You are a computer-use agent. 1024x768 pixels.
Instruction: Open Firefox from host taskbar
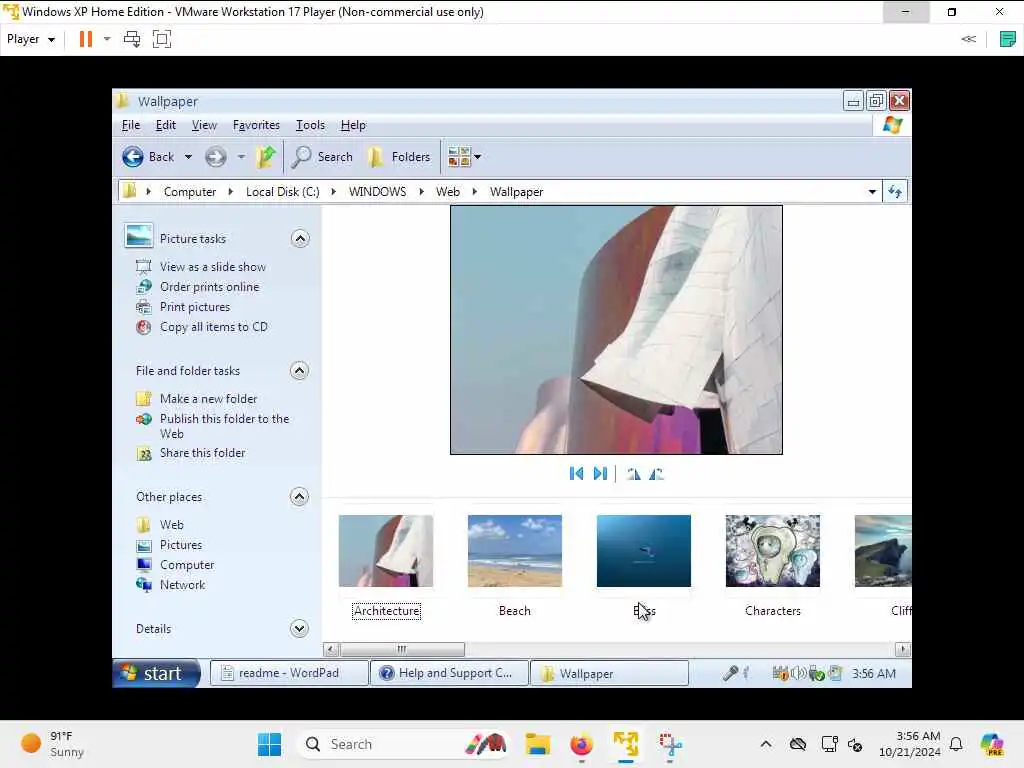coord(581,744)
